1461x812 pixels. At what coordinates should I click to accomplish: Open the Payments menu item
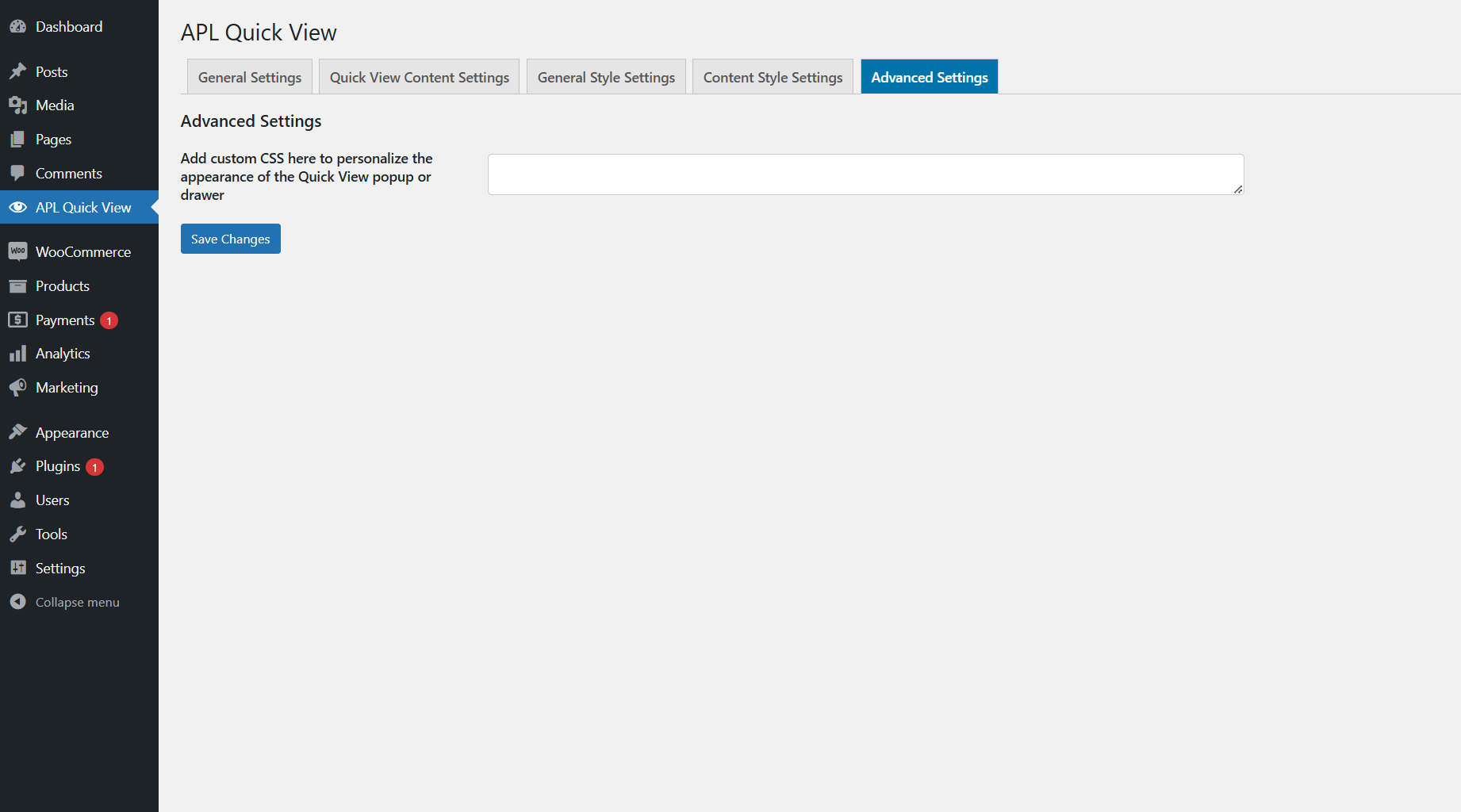[79, 320]
